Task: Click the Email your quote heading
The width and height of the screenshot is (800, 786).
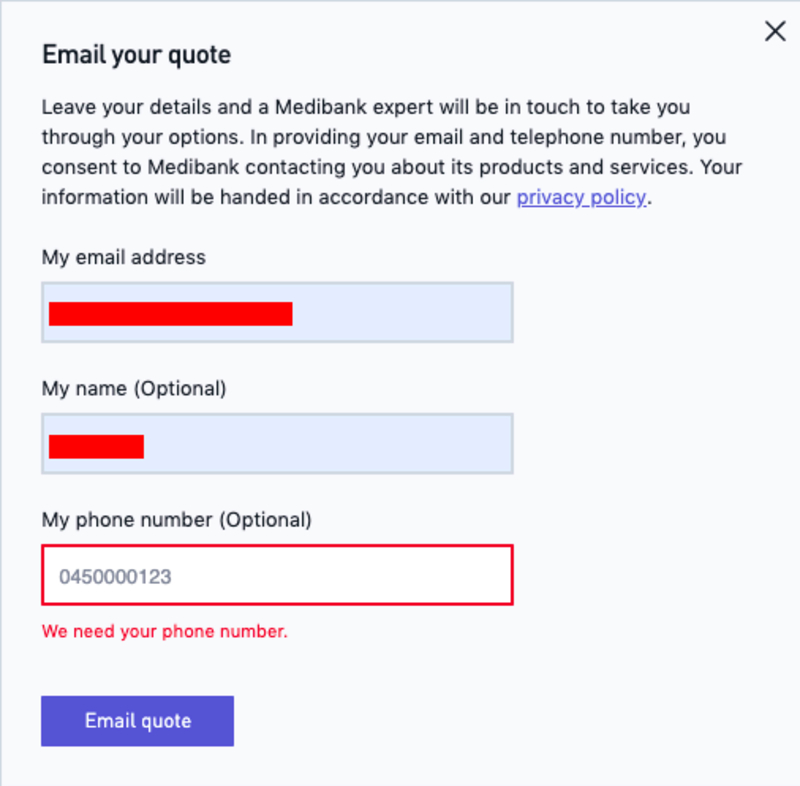Action: 136,55
